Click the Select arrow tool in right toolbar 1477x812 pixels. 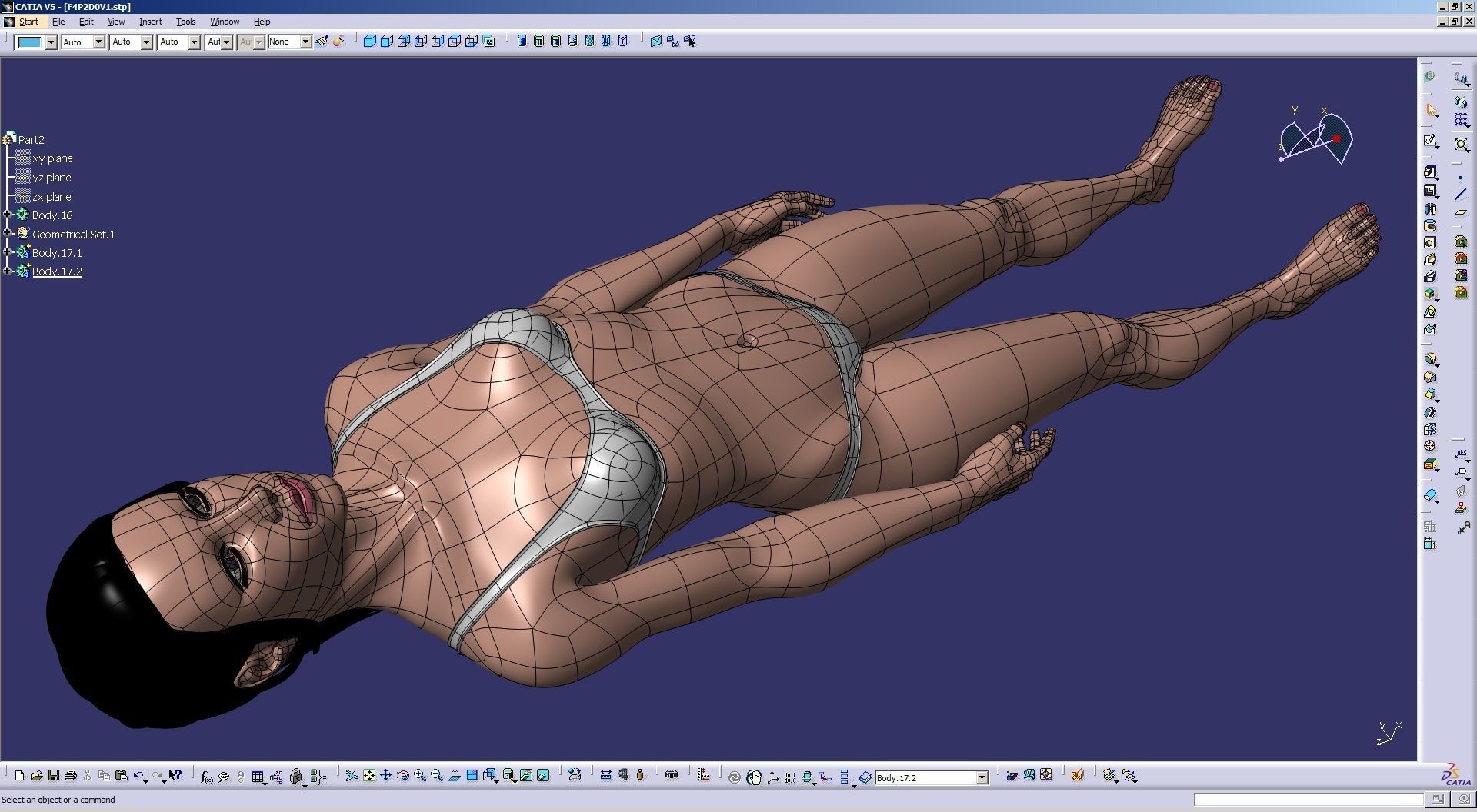(x=1432, y=111)
